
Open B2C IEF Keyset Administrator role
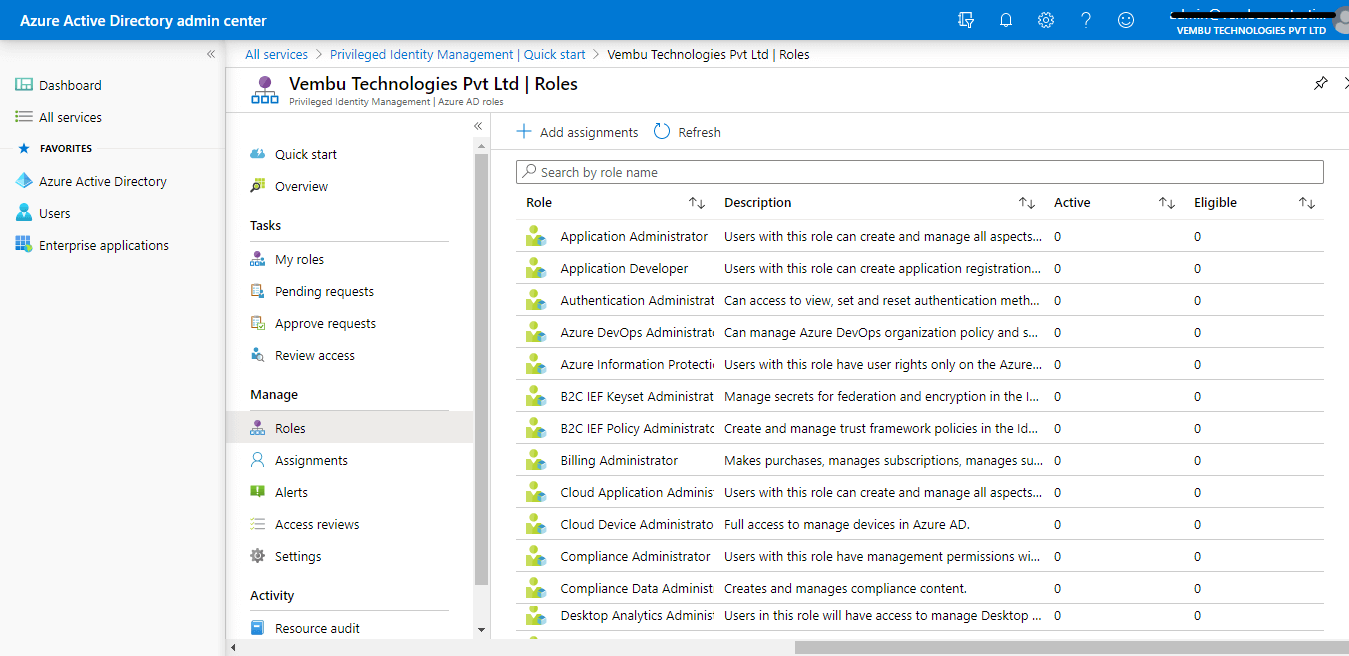pos(637,397)
